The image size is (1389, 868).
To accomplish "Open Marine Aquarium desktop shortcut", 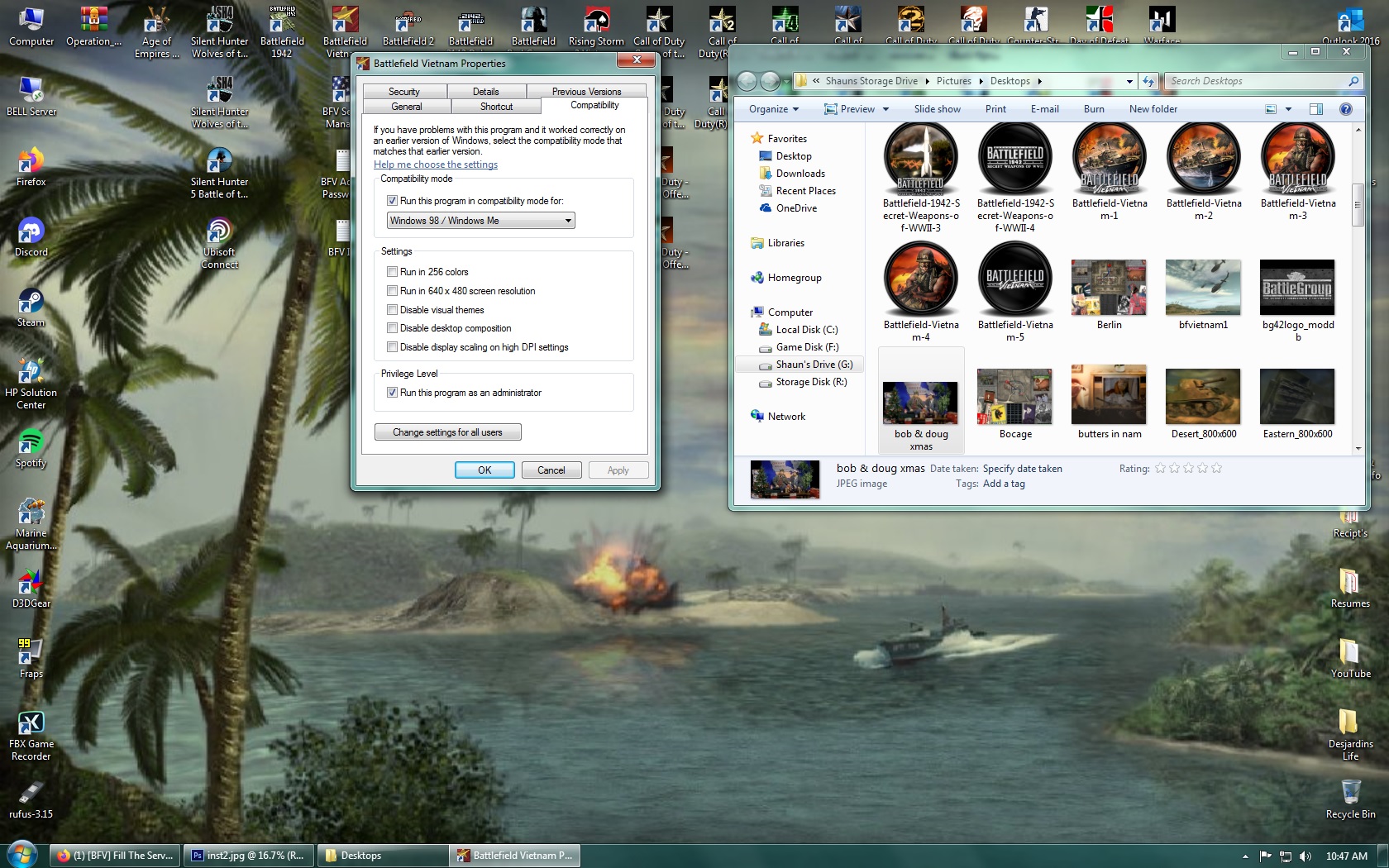I will [31, 525].
